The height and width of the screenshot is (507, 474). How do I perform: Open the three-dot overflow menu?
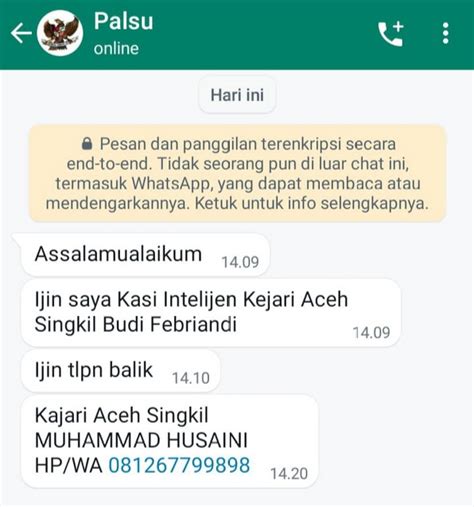pos(445,33)
